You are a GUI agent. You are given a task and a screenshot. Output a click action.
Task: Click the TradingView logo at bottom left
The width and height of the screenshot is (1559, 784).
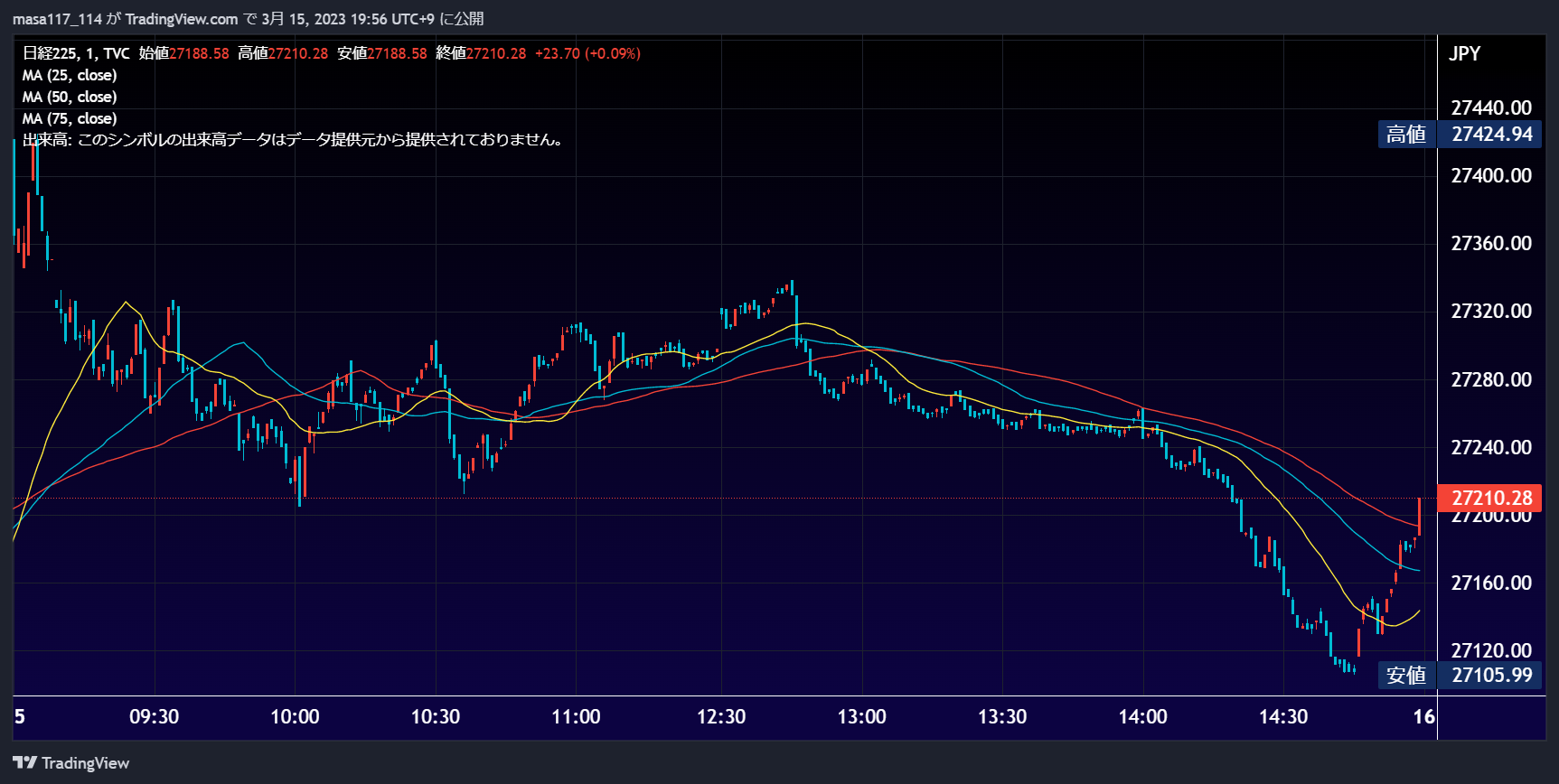(x=71, y=763)
